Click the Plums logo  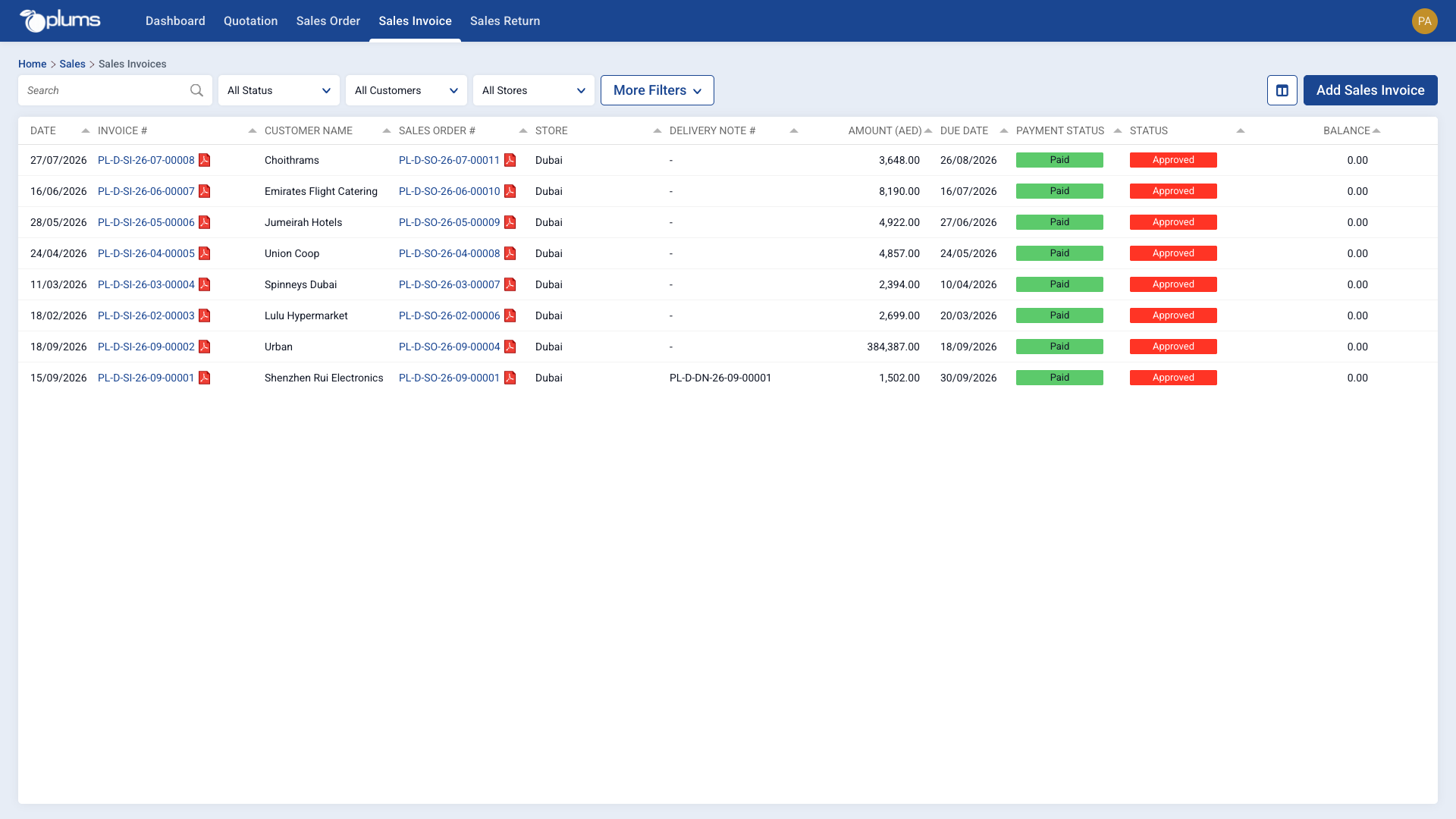pyautogui.click(x=60, y=20)
